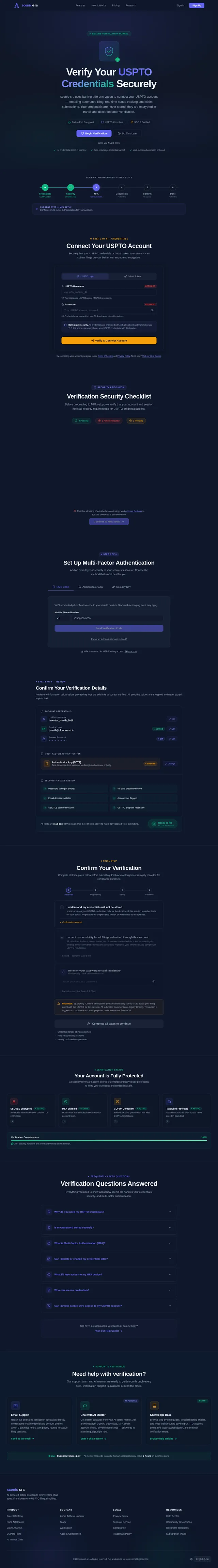Click the Sign Up button
The image size is (218, 1568).
point(196,5)
